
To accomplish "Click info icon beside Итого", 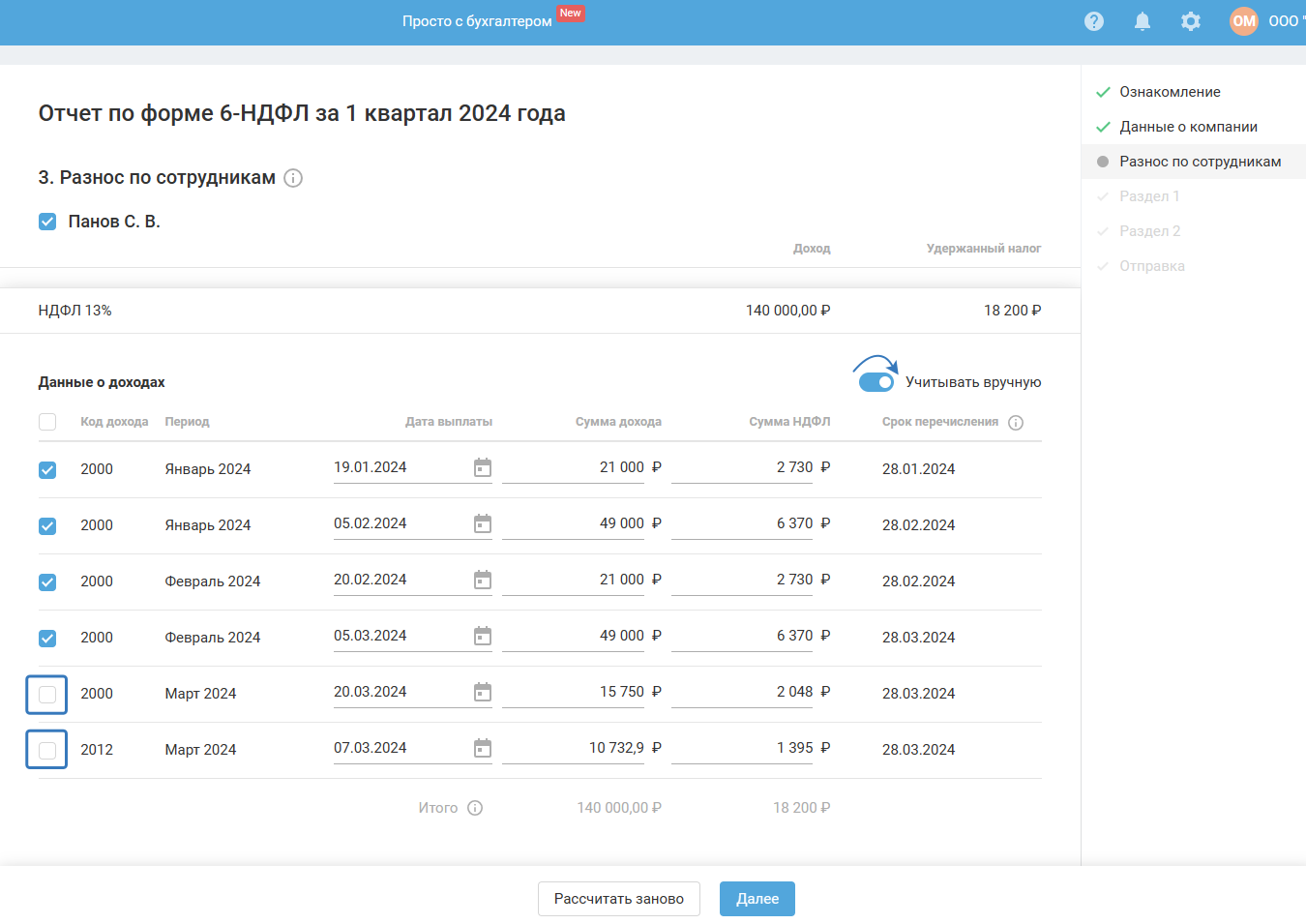I will tap(475, 808).
